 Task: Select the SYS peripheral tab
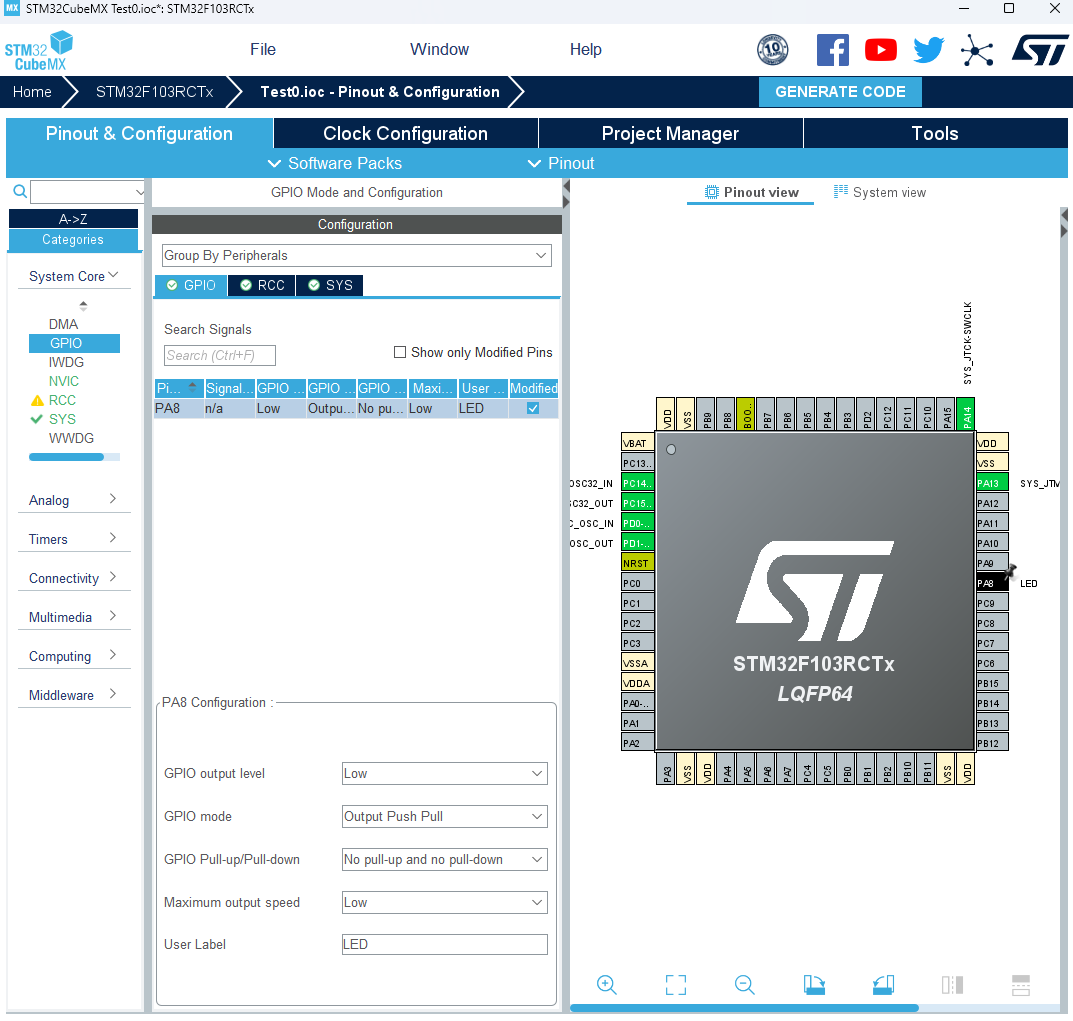click(x=330, y=285)
